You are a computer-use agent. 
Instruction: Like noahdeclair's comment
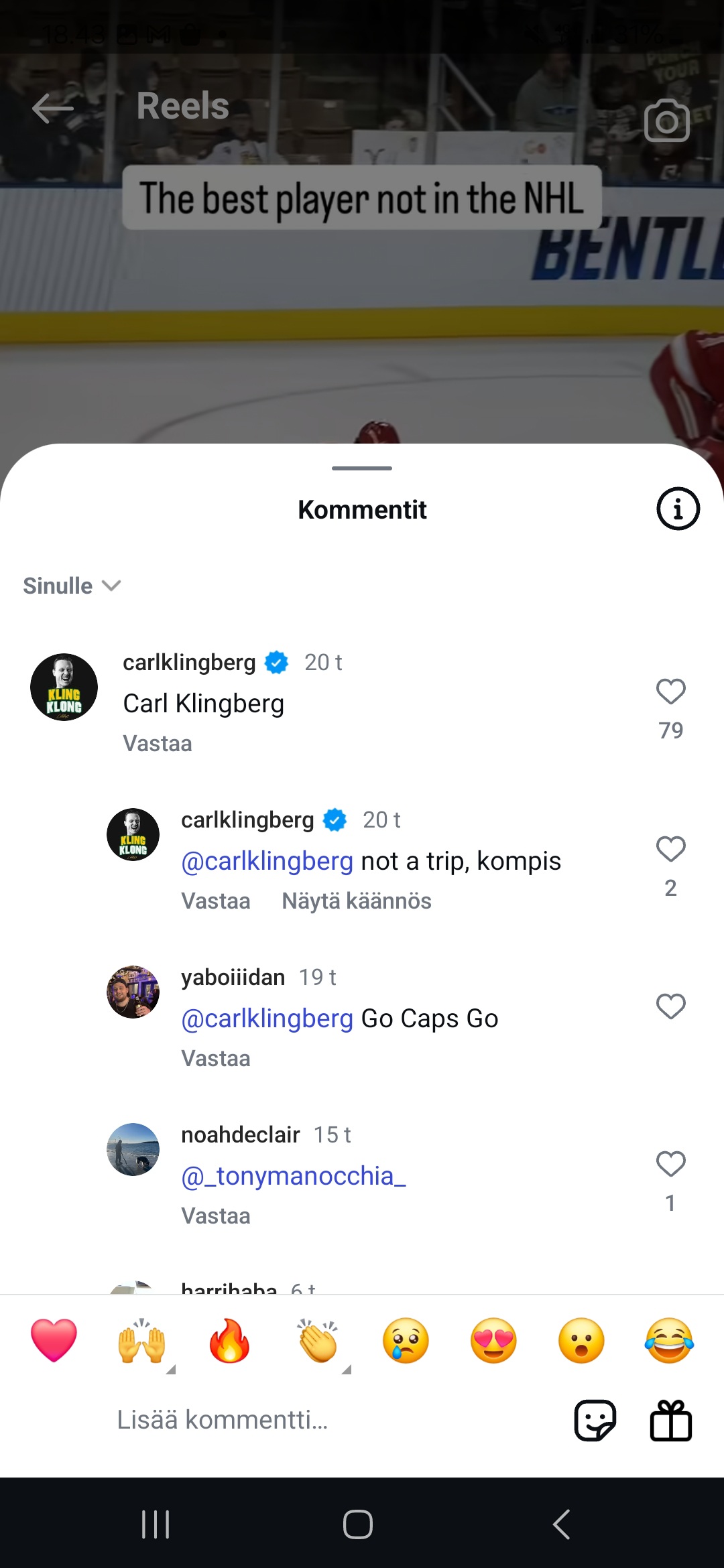pyautogui.click(x=670, y=1165)
